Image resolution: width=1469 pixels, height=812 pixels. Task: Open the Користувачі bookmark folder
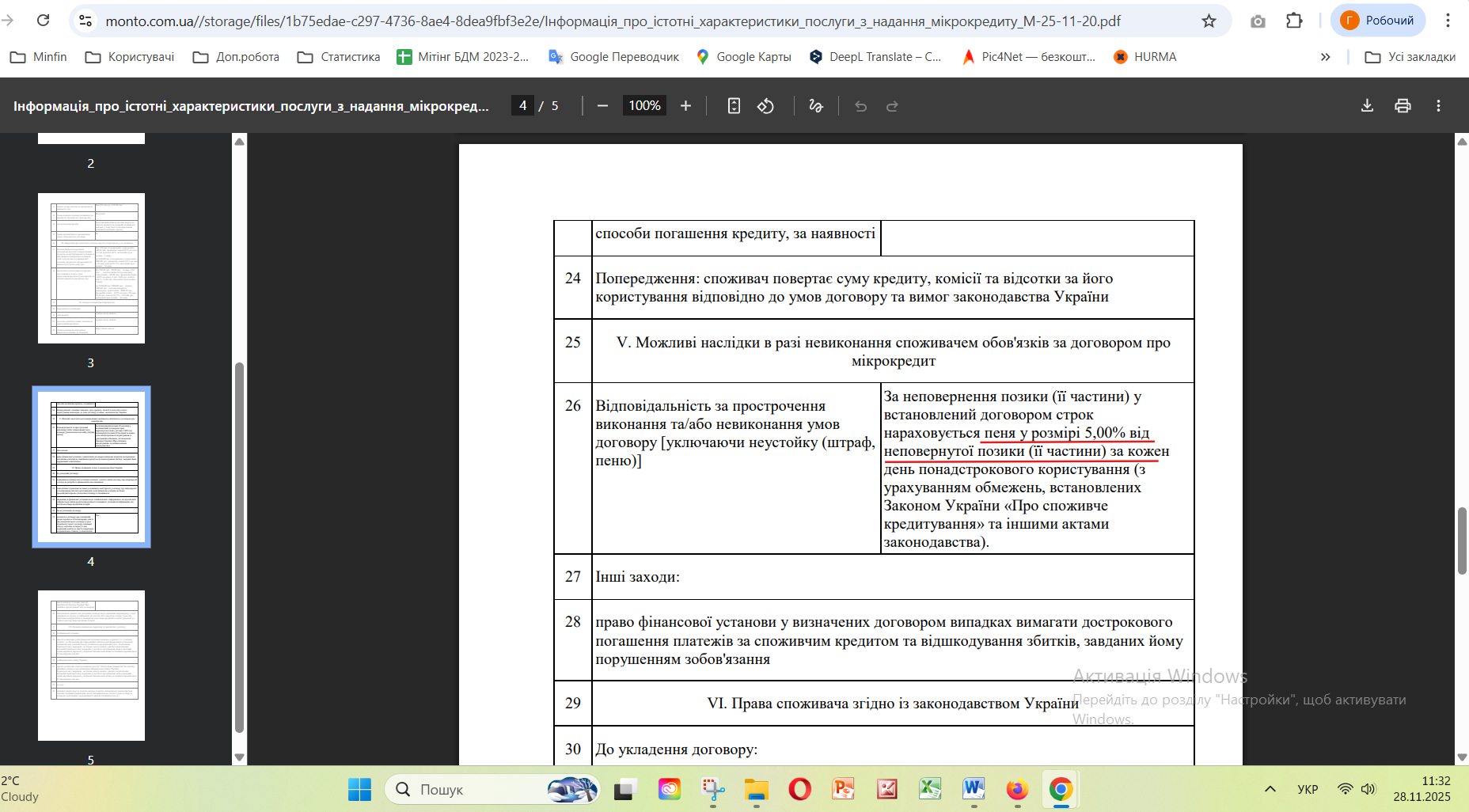[x=130, y=57]
